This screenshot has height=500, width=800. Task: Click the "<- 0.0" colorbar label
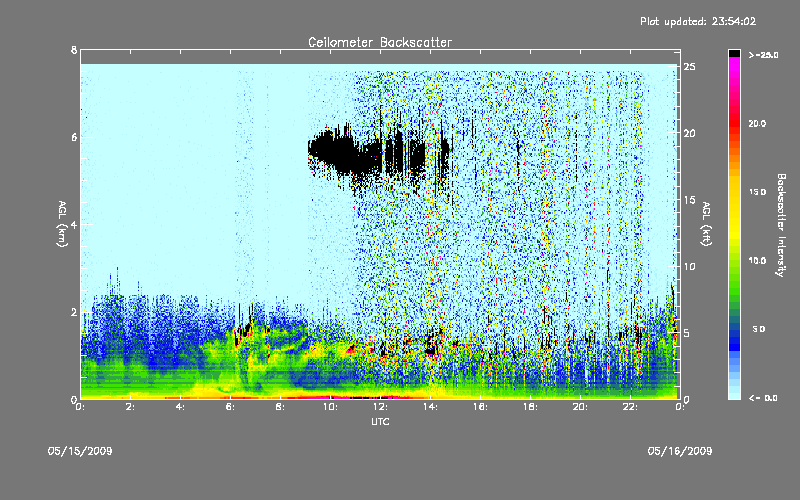[x=763, y=398]
